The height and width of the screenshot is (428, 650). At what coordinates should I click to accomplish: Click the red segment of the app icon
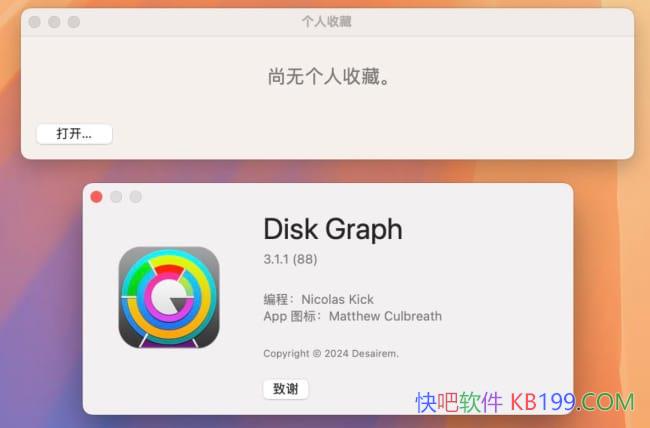(x=169, y=271)
